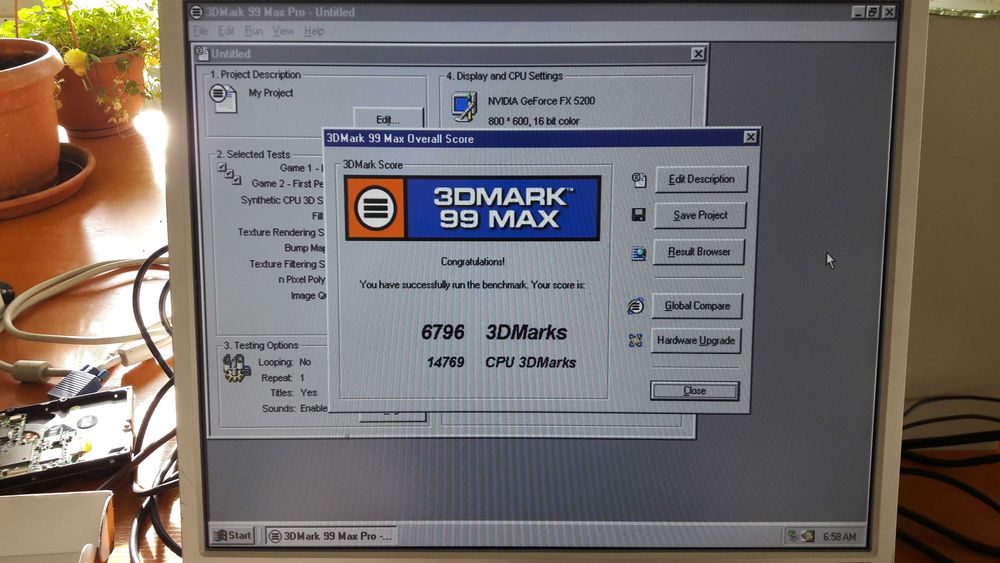Click the Display settings monitor icon
The width and height of the screenshot is (1000, 563).
[x=464, y=106]
